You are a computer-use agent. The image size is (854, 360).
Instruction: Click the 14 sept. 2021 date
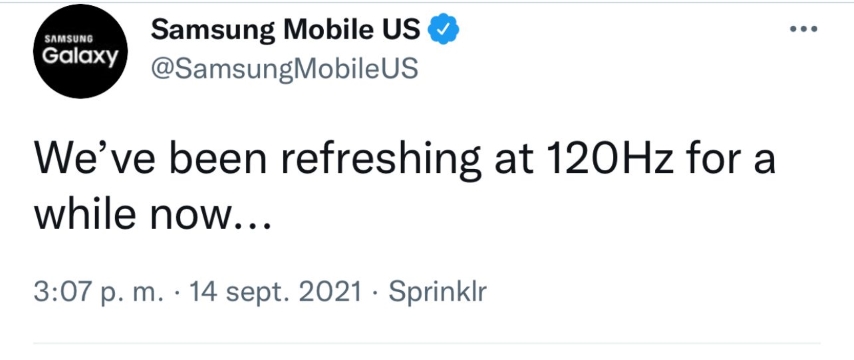tap(274, 291)
